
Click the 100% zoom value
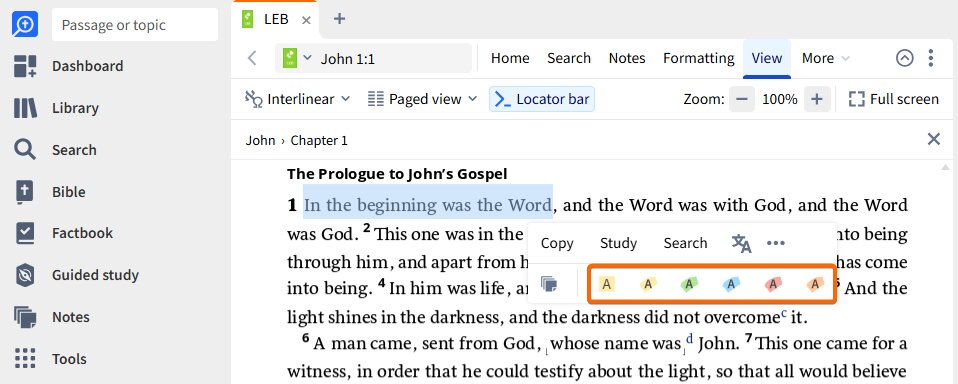pyautogui.click(x=780, y=100)
